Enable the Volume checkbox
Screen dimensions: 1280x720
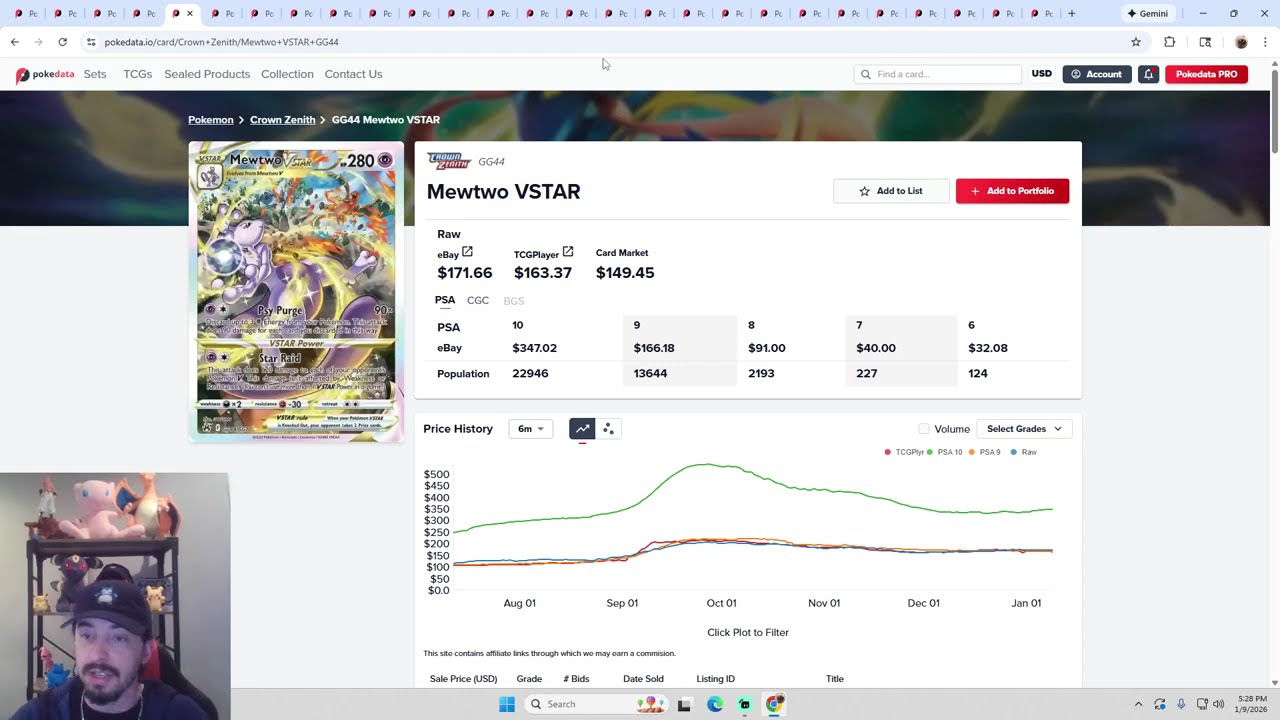coord(924,429)
